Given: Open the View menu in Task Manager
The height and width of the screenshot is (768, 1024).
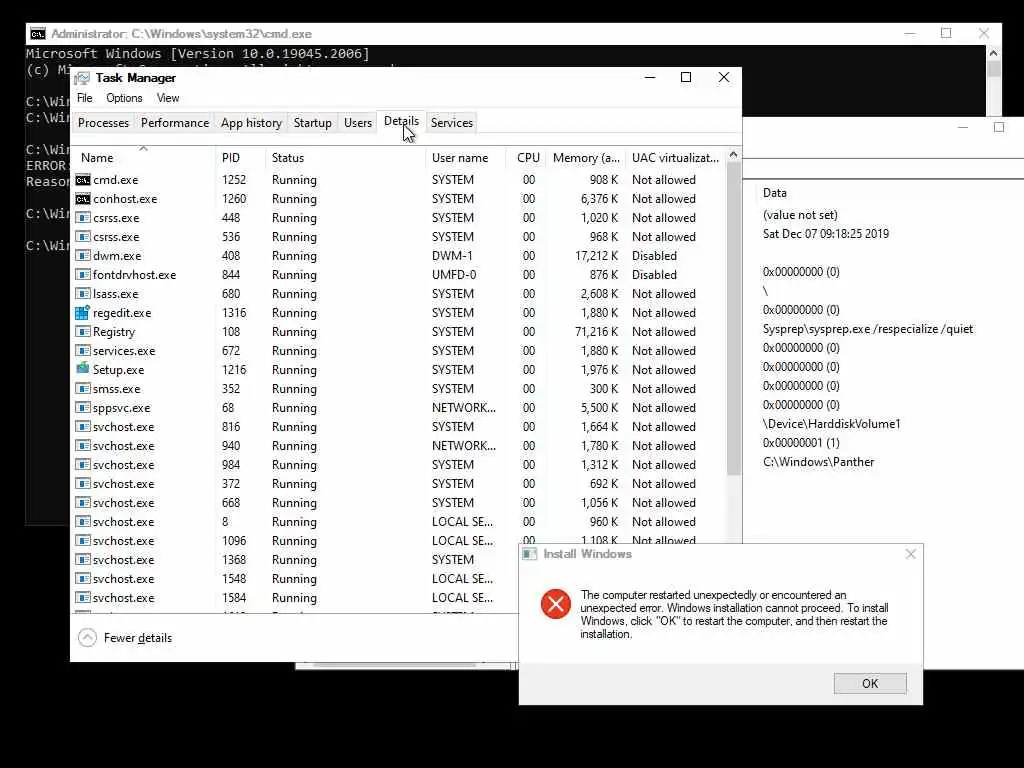Looking at the screenshot, I should (x=168, y=98).
